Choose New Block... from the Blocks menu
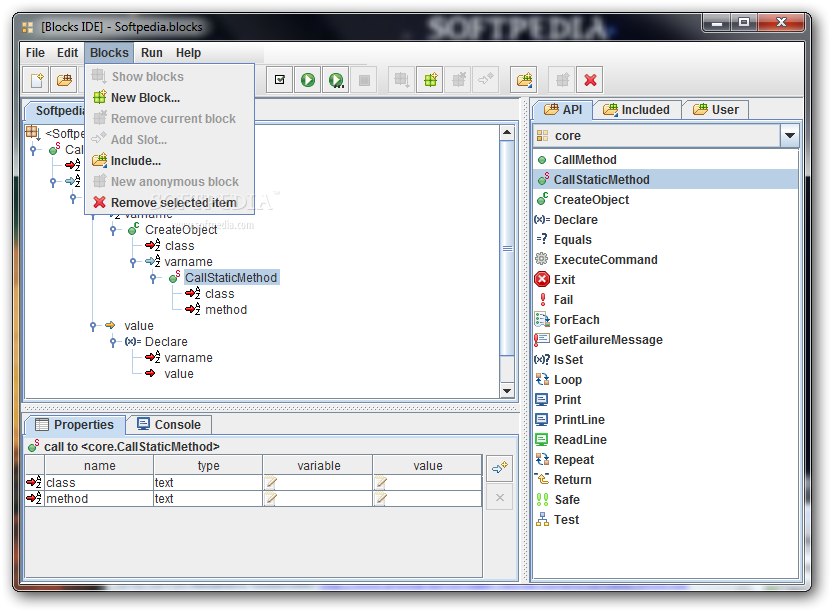 pyautogui.click(x=169, y=98)
